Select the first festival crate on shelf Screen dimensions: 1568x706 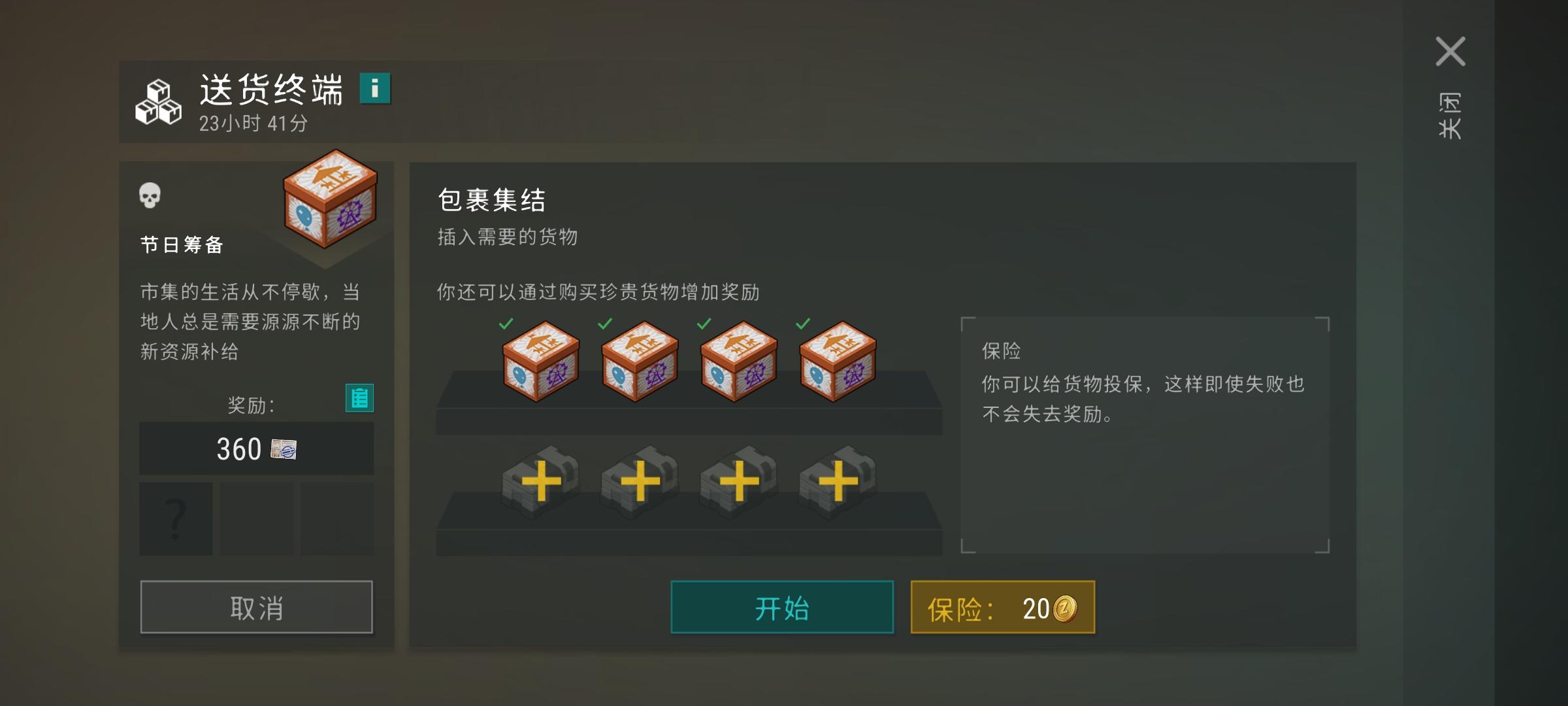coord(540,361)
